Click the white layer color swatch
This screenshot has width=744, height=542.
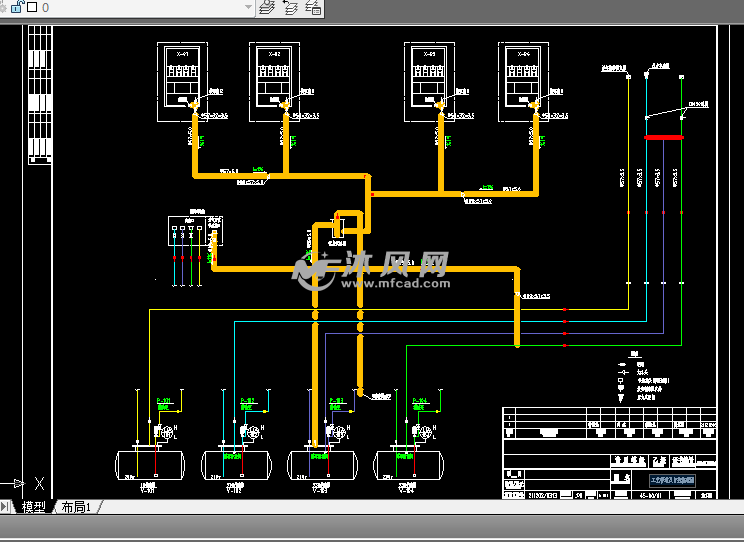pos(31,7)
